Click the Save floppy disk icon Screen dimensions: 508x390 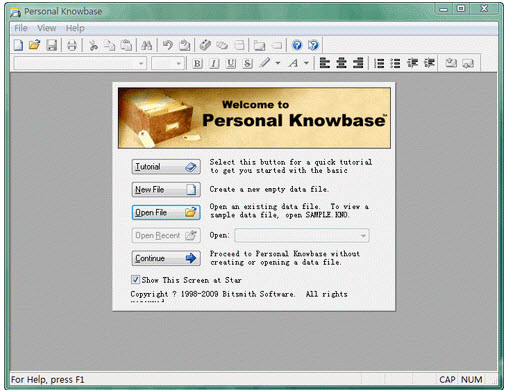coord(52,45)
